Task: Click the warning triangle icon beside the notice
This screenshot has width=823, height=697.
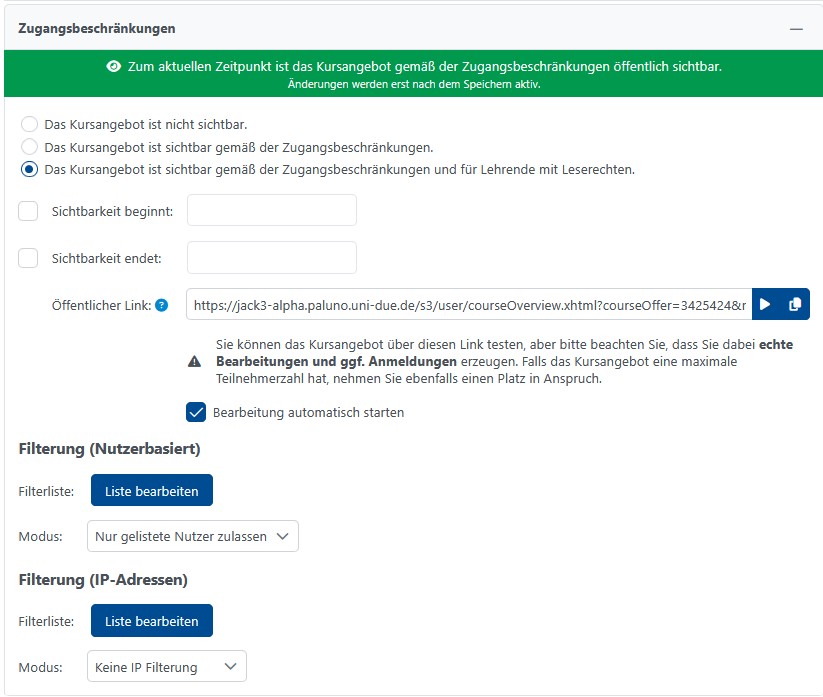Action: pyautogui.click(x=194, y=361)
